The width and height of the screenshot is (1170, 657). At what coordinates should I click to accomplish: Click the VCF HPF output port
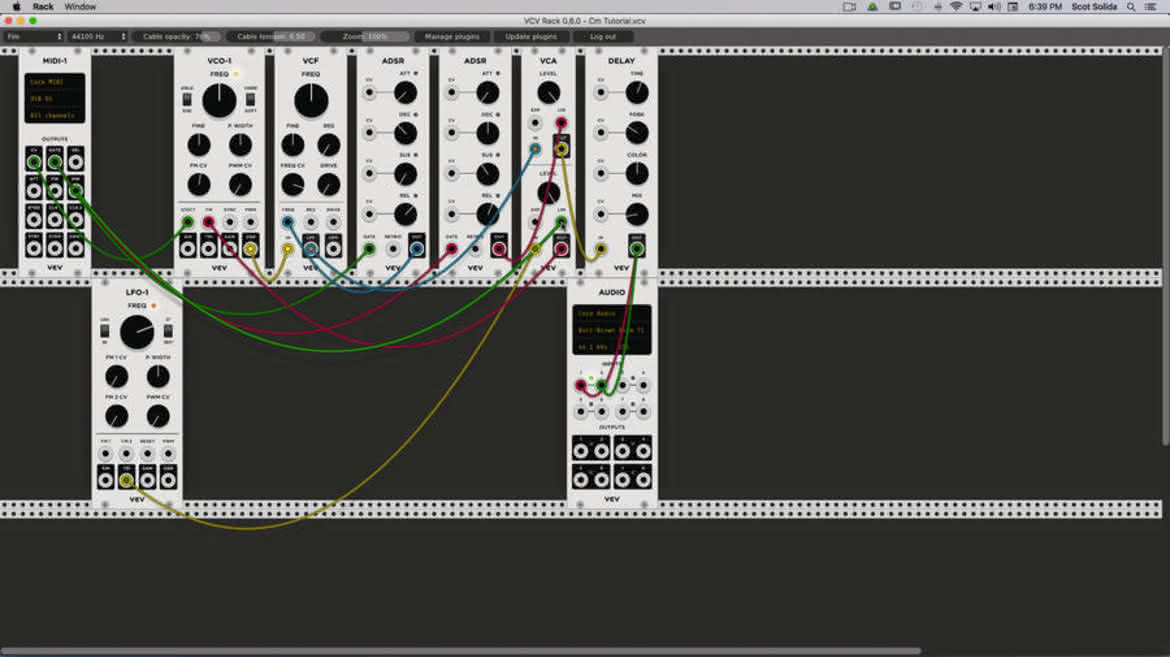pyautogui.click(x=334, y=249)
